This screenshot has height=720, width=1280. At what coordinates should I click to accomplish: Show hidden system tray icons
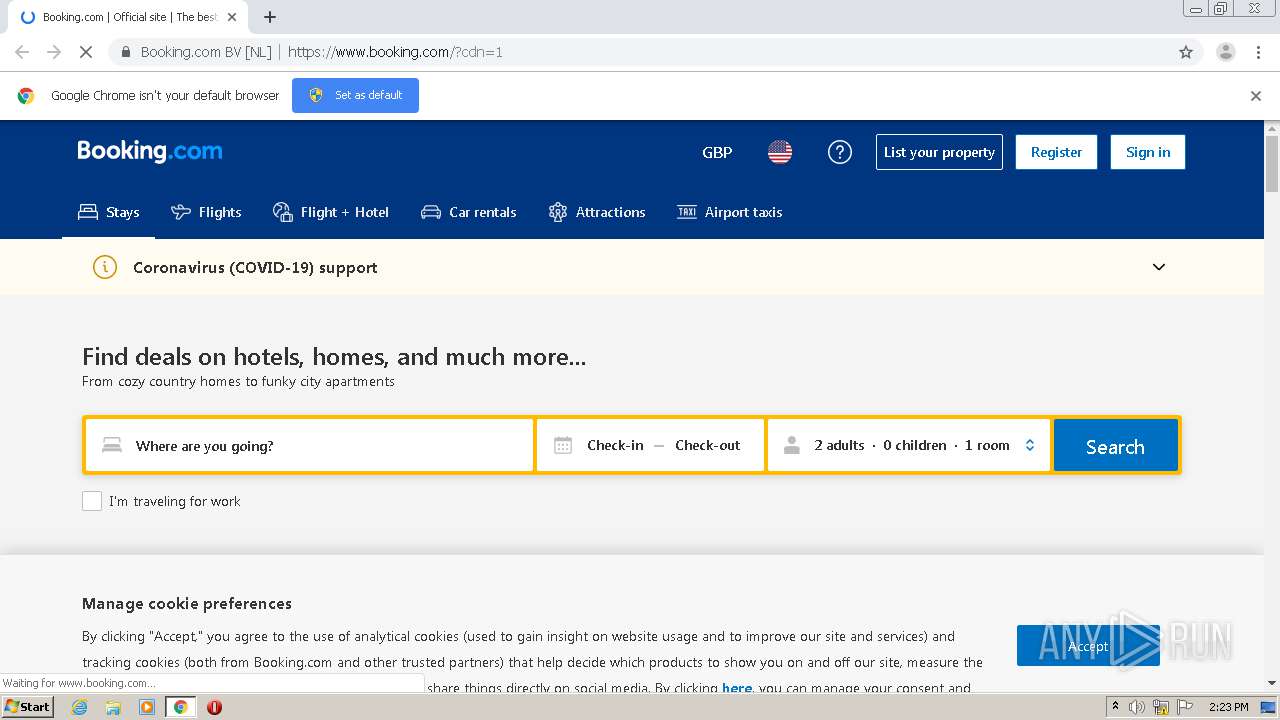[1115, 707]
